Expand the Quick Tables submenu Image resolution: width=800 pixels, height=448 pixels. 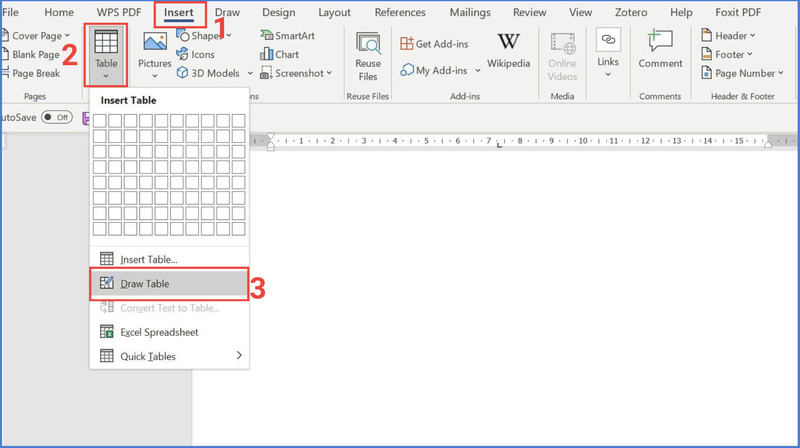[237, 356]
